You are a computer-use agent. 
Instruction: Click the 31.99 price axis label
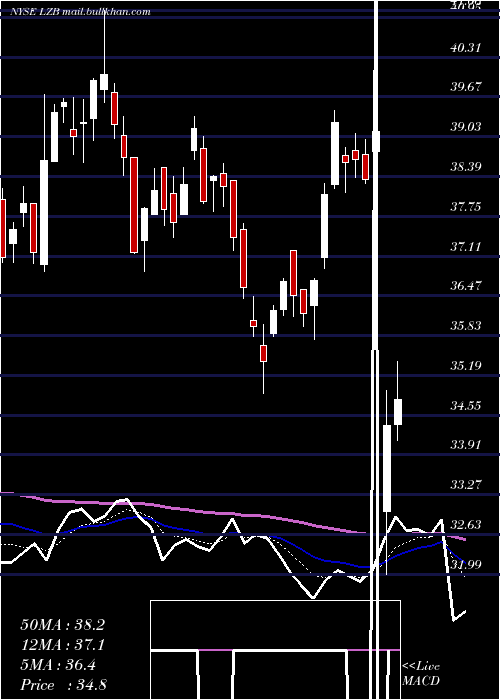click(x=466, y=564)
